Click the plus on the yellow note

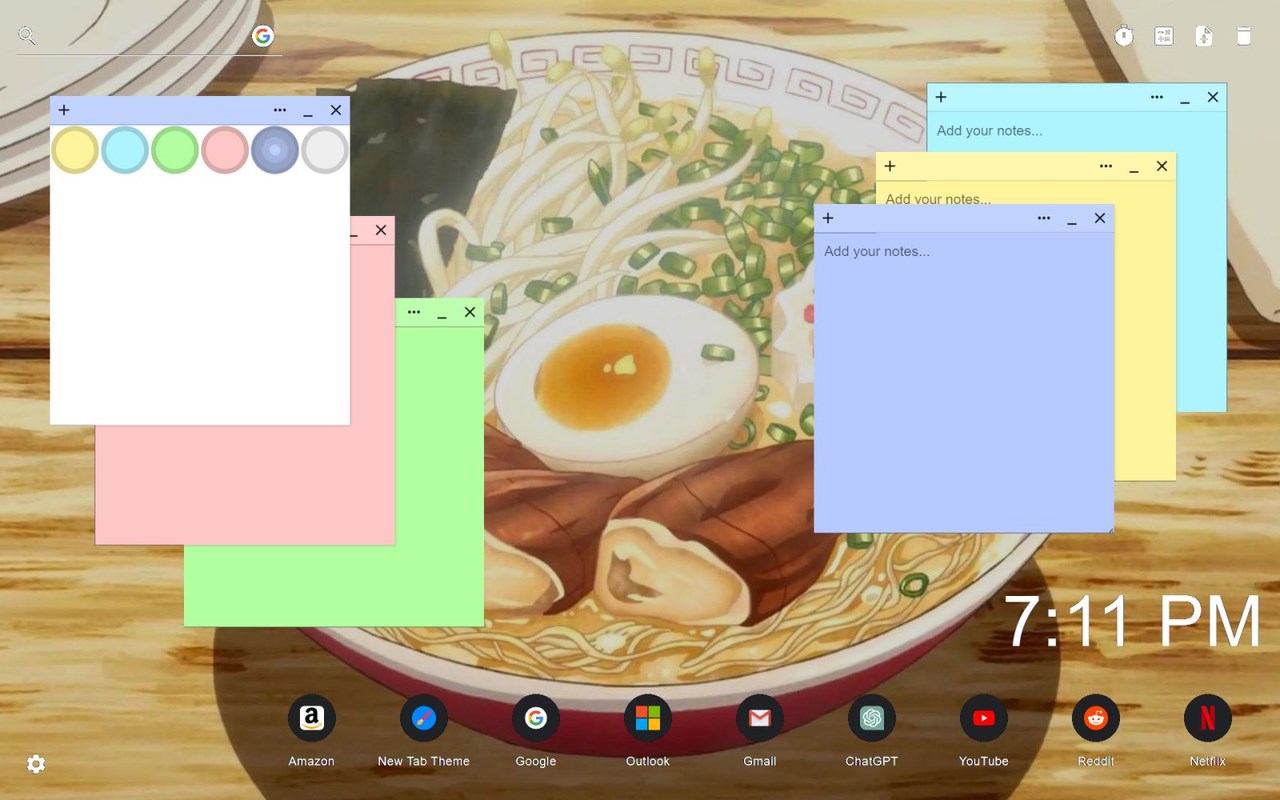pos(890,166)
